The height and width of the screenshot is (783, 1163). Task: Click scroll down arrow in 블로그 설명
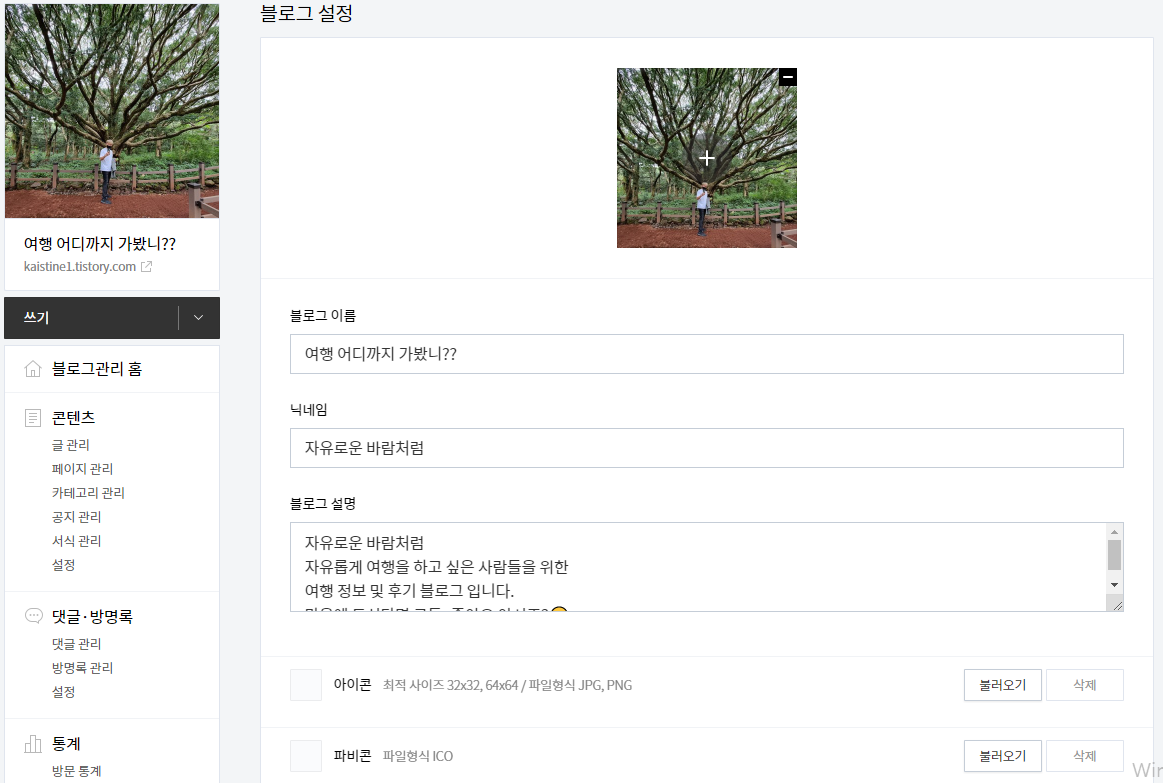1114,585
